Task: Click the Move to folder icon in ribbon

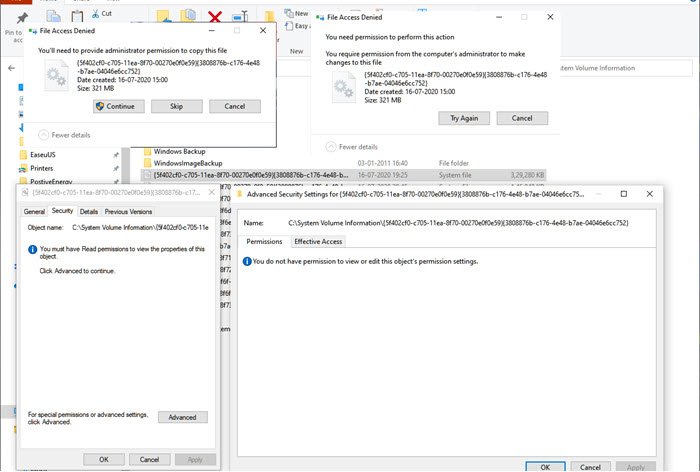Action: 163,16
